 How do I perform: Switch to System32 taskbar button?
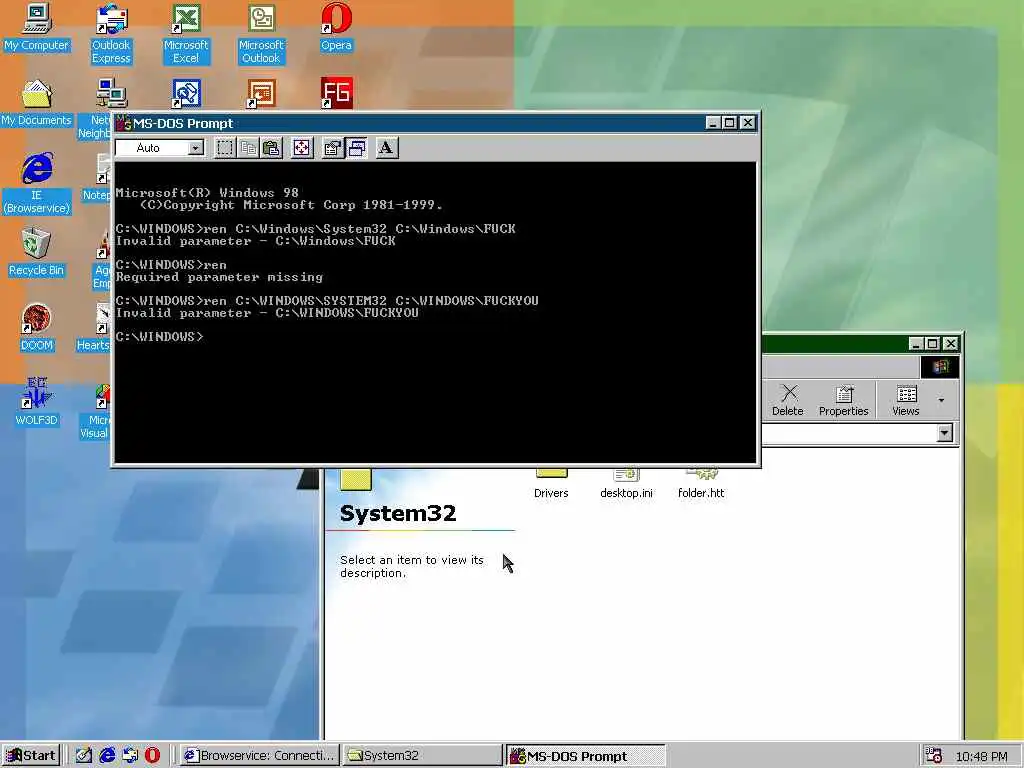tap(422, 756)
